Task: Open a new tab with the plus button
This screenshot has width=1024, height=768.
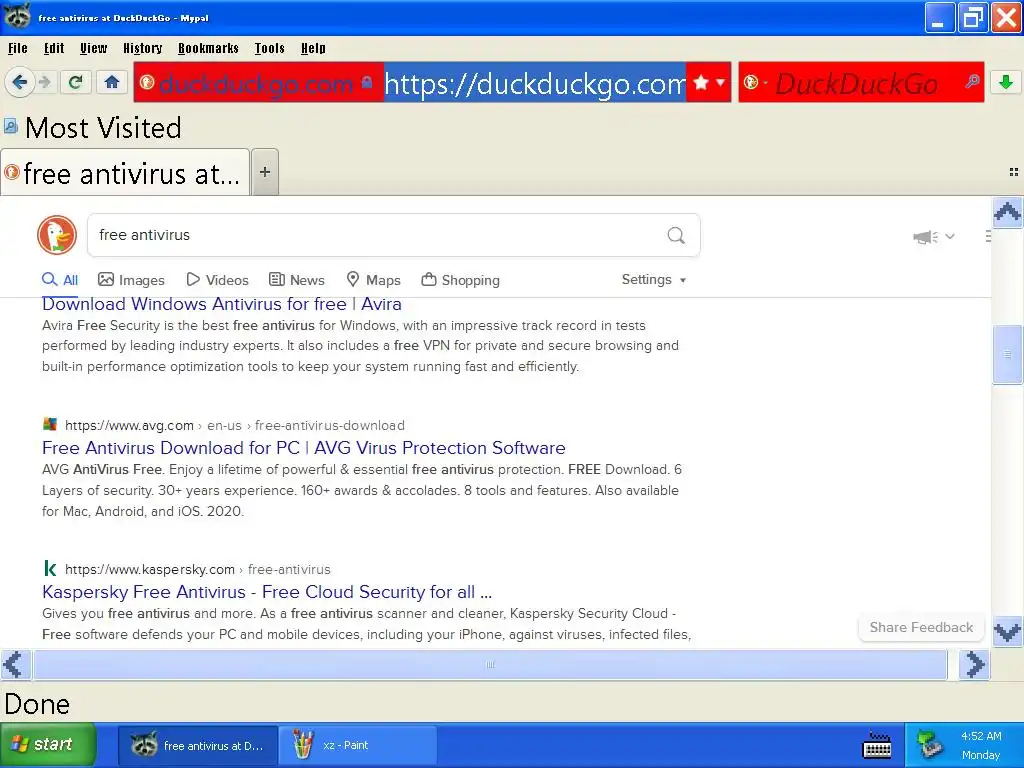Action: click(x=264, y=172)
